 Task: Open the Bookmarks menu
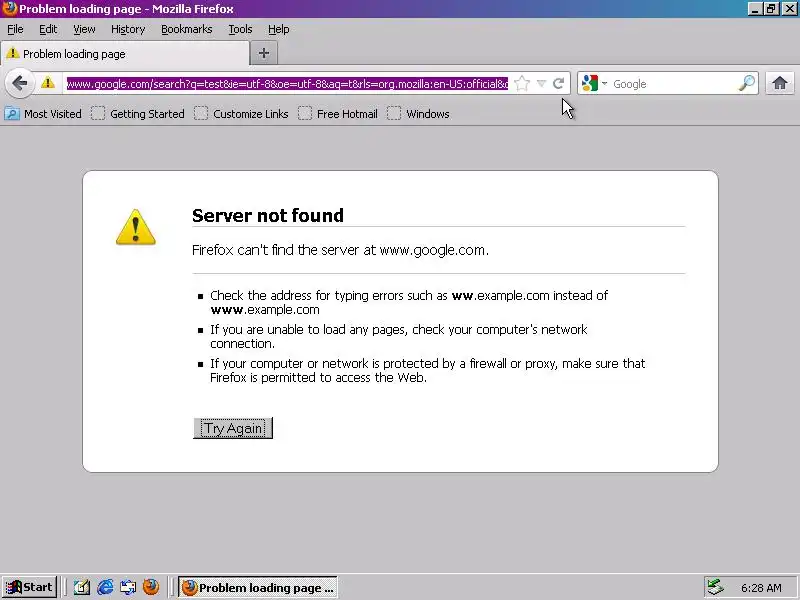coord(187,30)
